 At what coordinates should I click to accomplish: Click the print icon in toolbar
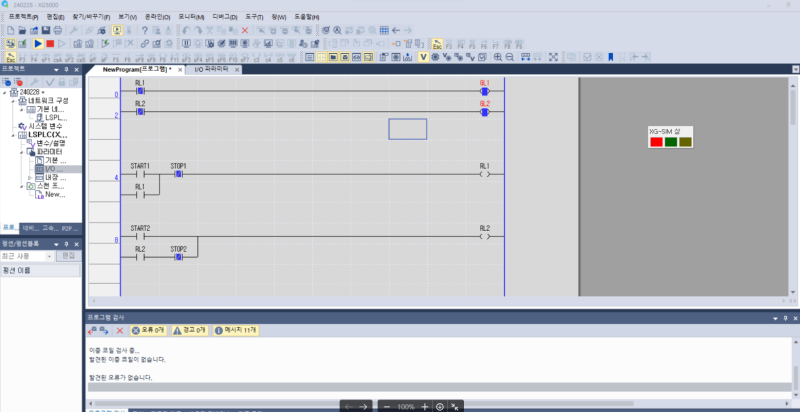[x=58, y=30]
